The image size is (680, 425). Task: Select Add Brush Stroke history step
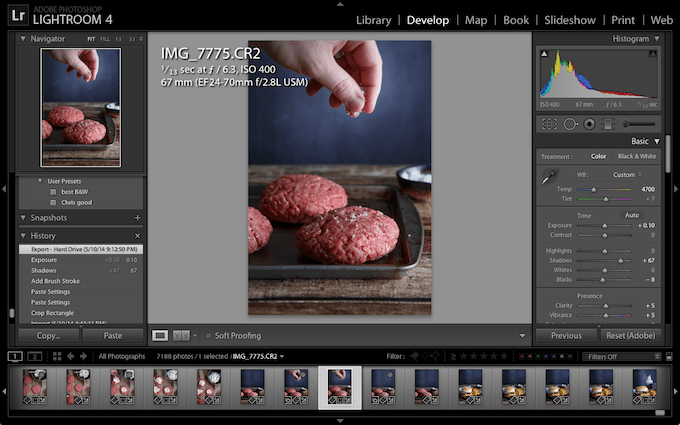[81, 281]
